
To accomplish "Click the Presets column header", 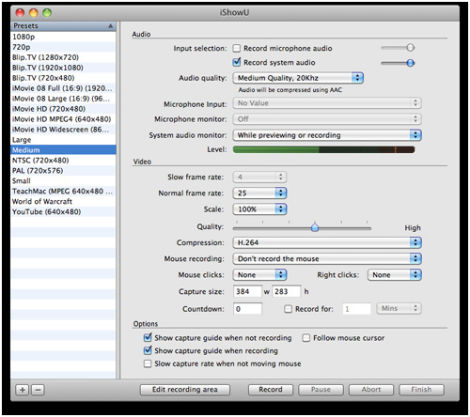I will pyautogui.click(x=63, y=26).
